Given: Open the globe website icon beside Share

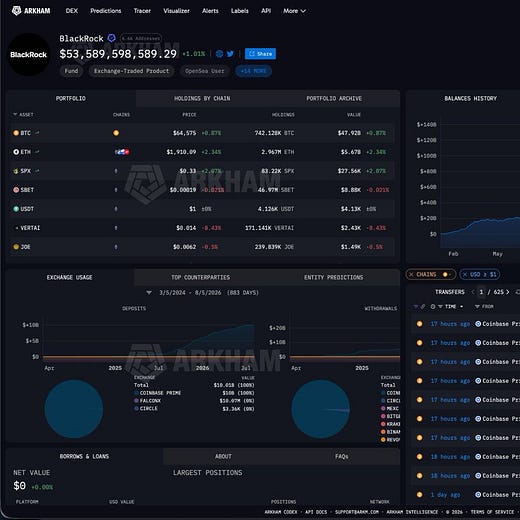Looking at the screenshot, I should pos(219,54).
